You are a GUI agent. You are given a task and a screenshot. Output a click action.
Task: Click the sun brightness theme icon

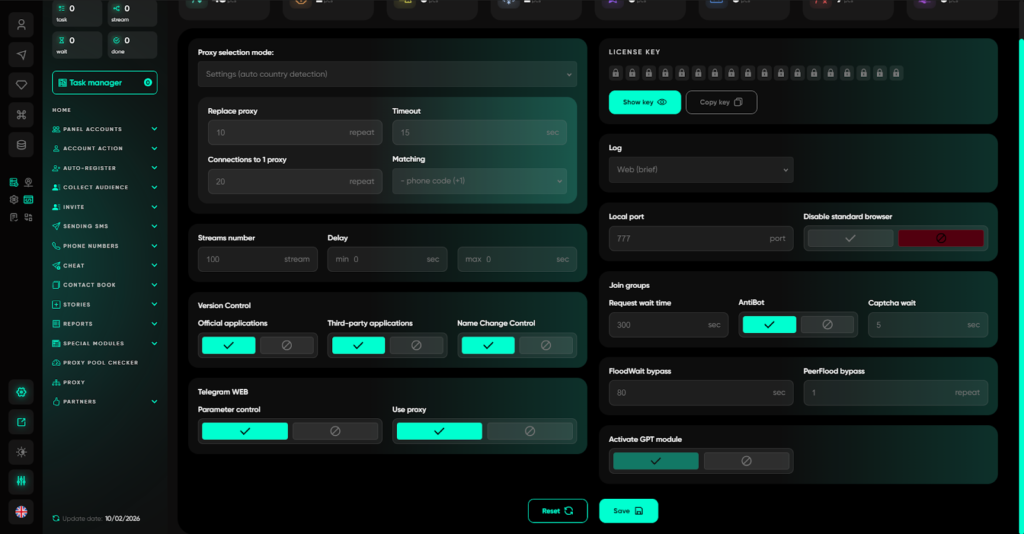(21, 452)
